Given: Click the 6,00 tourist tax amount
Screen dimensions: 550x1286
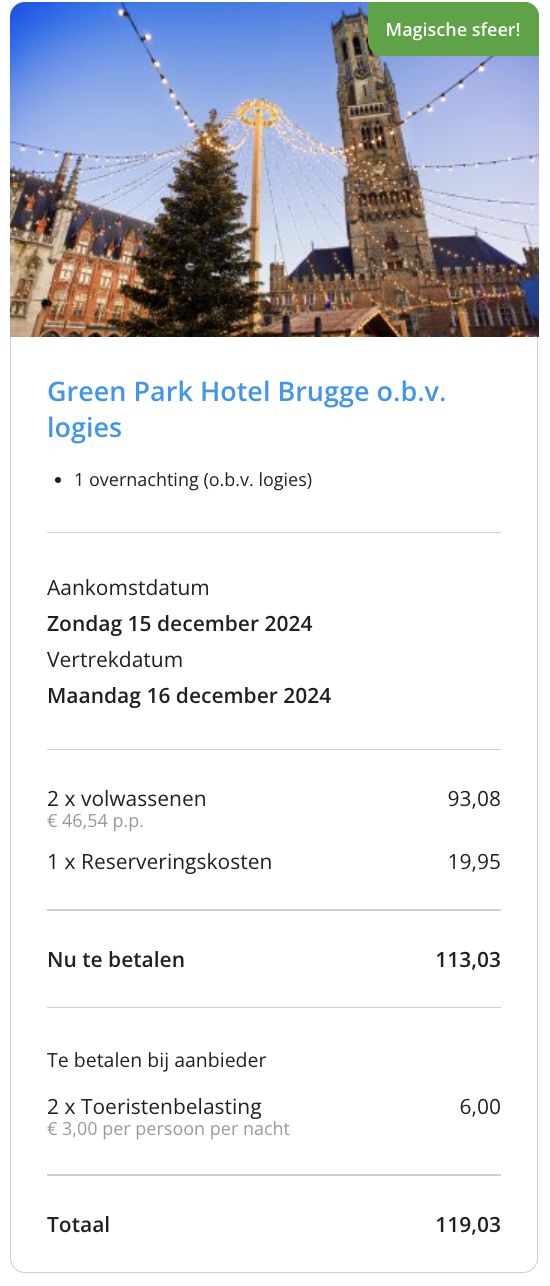Looking at the screenshot, I should point(480,1107).
